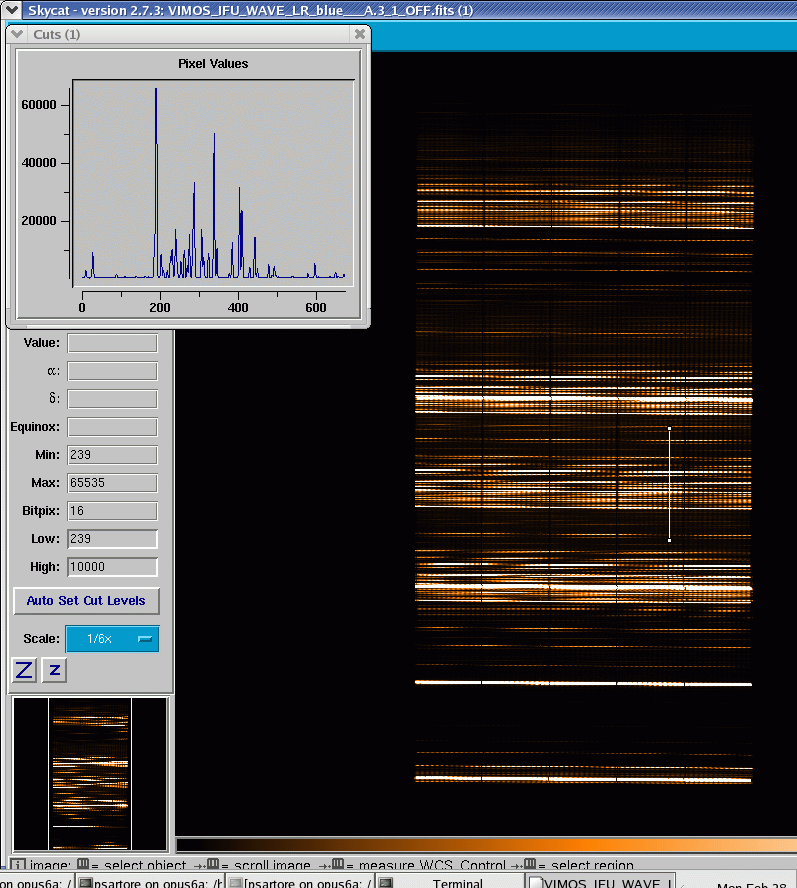Click the 'scroll image' status bar hint
This screenshot has height=888, width=797.
[272, 865]
